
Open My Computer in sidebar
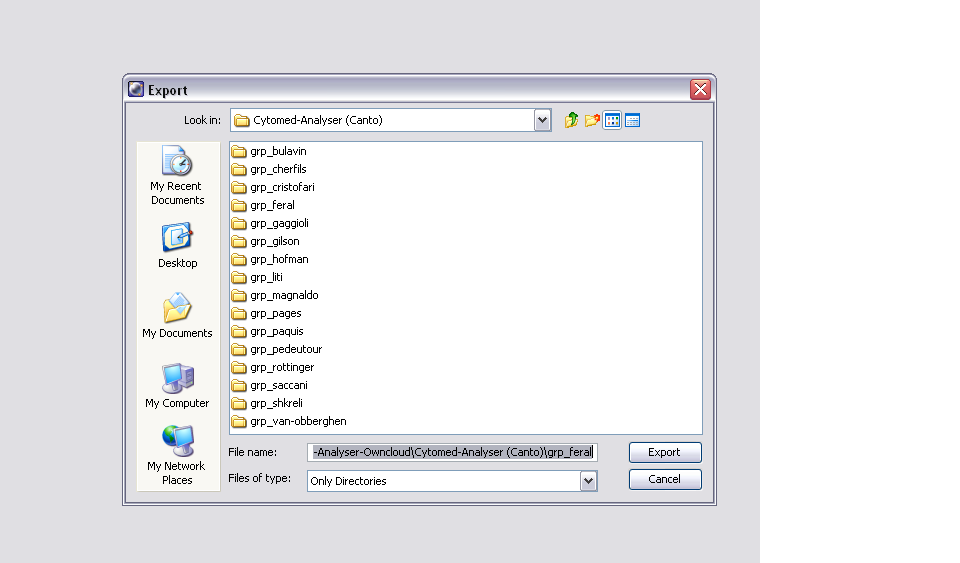(x=177, y=385)
